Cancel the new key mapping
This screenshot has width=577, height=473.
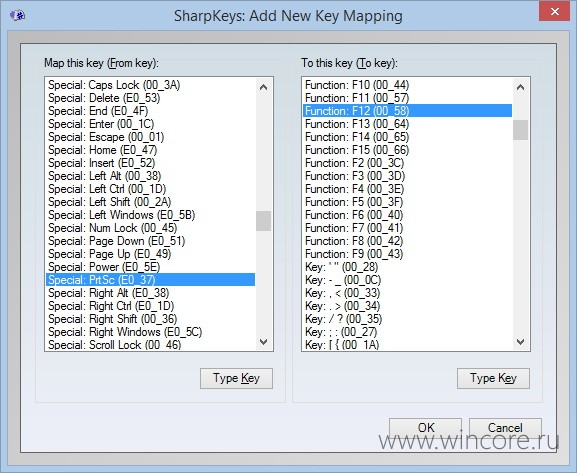pos(505,428)
